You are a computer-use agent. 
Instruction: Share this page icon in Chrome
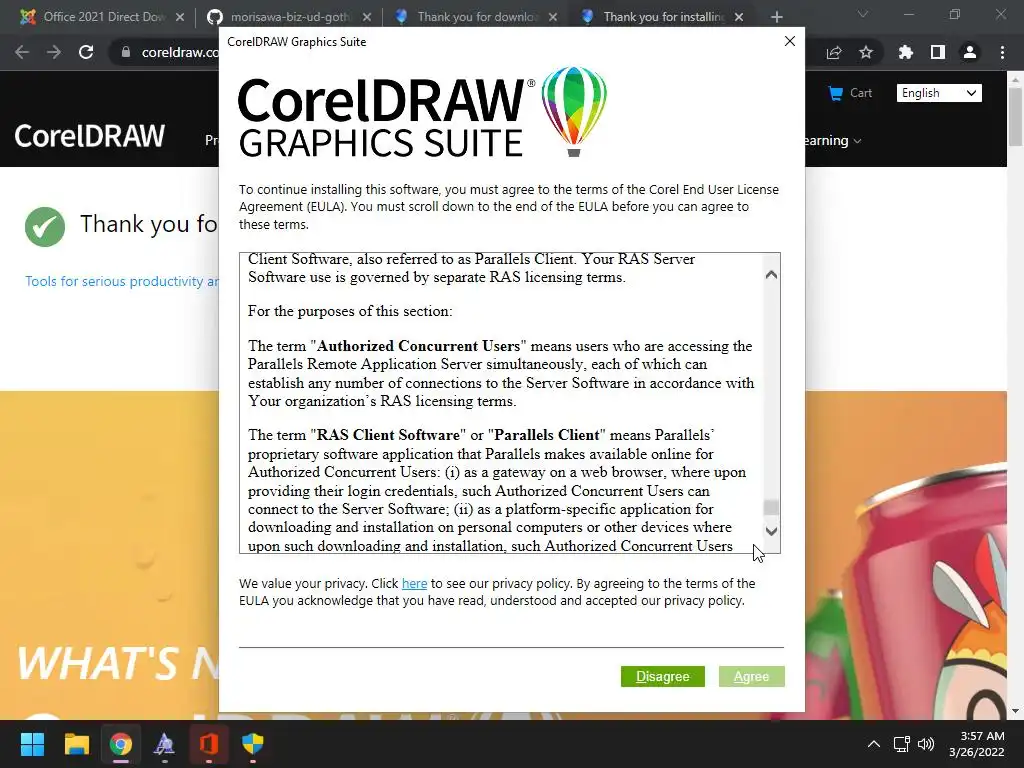834,52
